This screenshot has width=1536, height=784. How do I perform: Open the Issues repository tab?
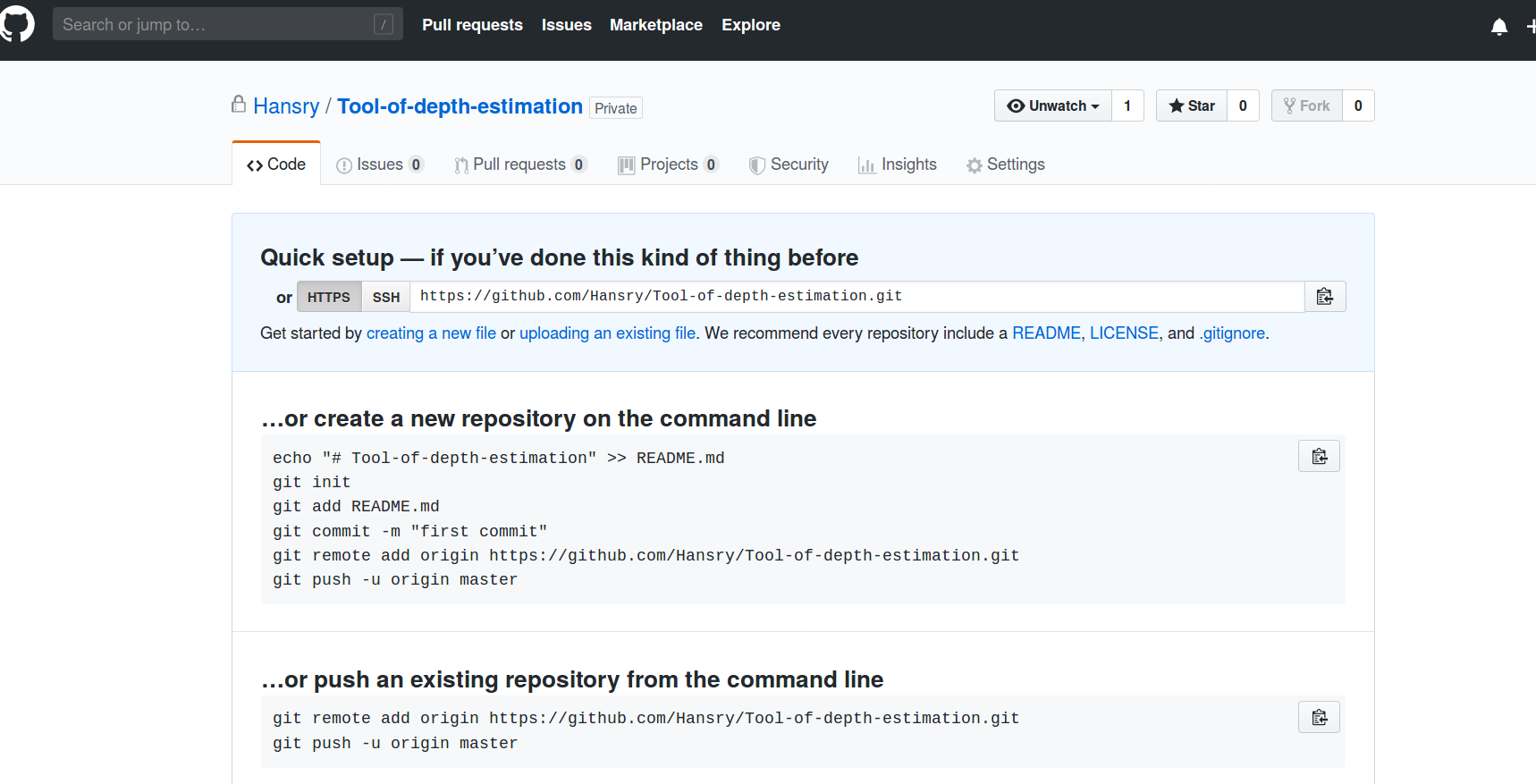coord(379,164)
